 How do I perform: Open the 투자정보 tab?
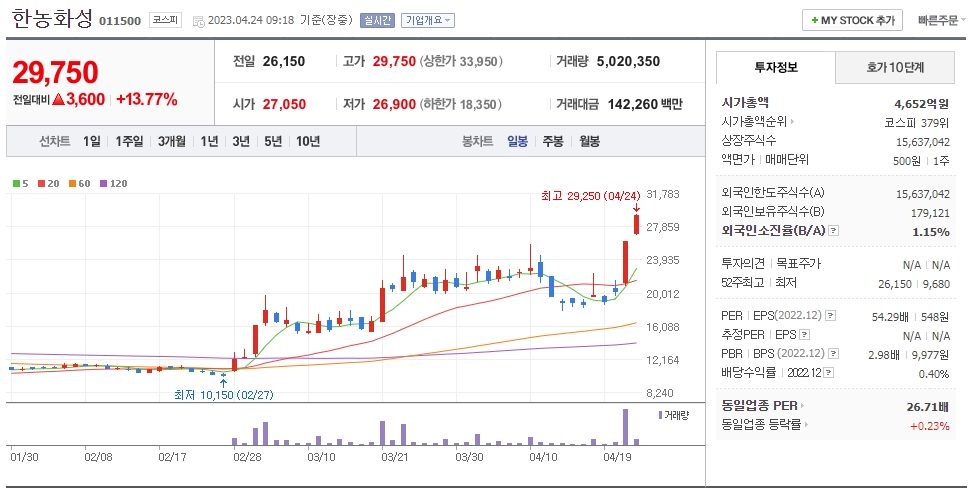click(x=776, y=67)
